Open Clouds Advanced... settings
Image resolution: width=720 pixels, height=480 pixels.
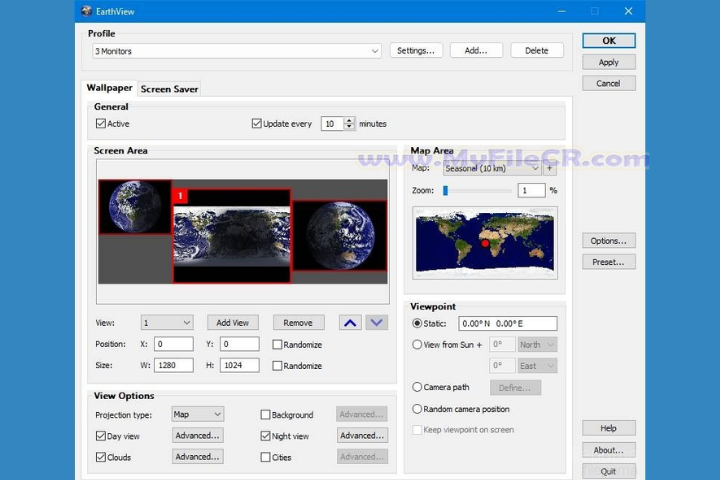point(197,457)
